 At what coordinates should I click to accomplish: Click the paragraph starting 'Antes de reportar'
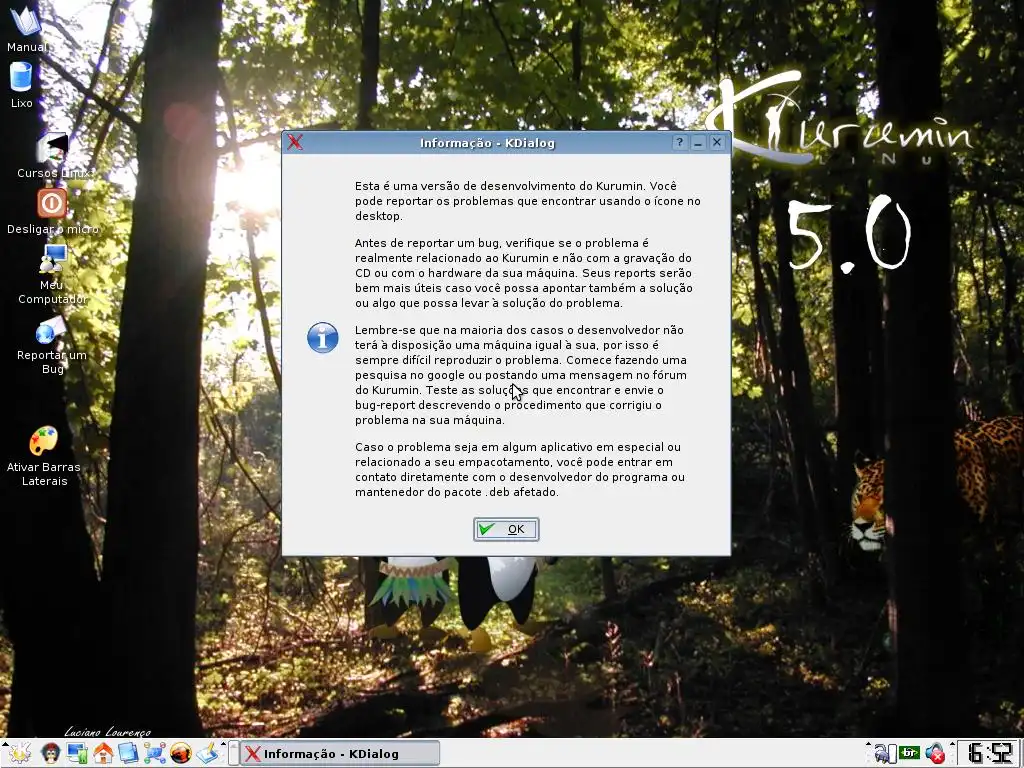pyautogui.click(x=524, y=272)
